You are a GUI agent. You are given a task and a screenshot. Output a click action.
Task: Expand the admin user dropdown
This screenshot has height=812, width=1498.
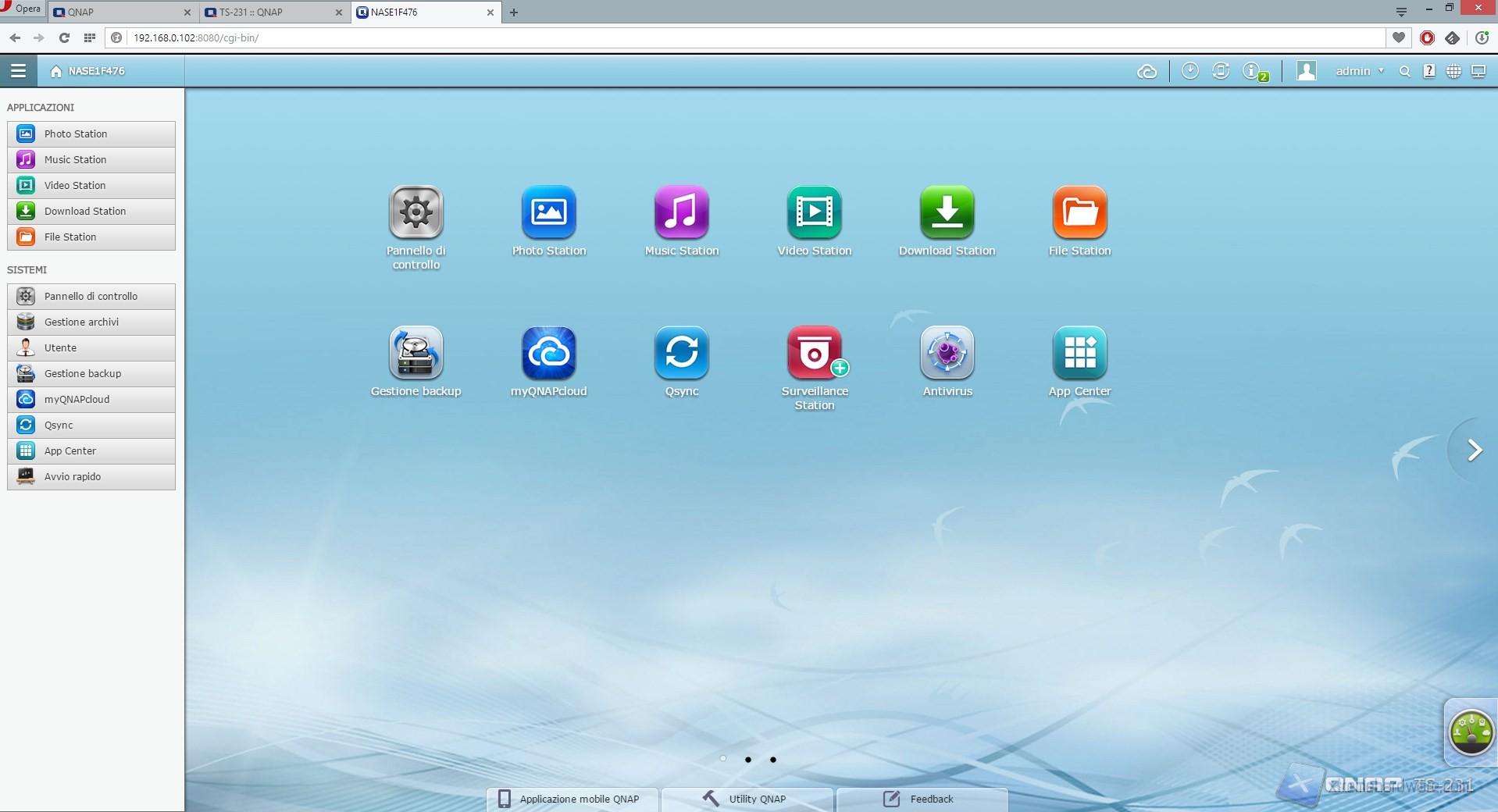[1359, 71]
